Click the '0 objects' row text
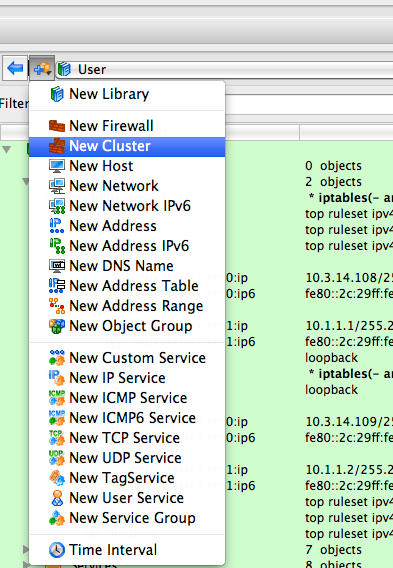393x568 pixels. pyautogui.click(x=333, y=166)
